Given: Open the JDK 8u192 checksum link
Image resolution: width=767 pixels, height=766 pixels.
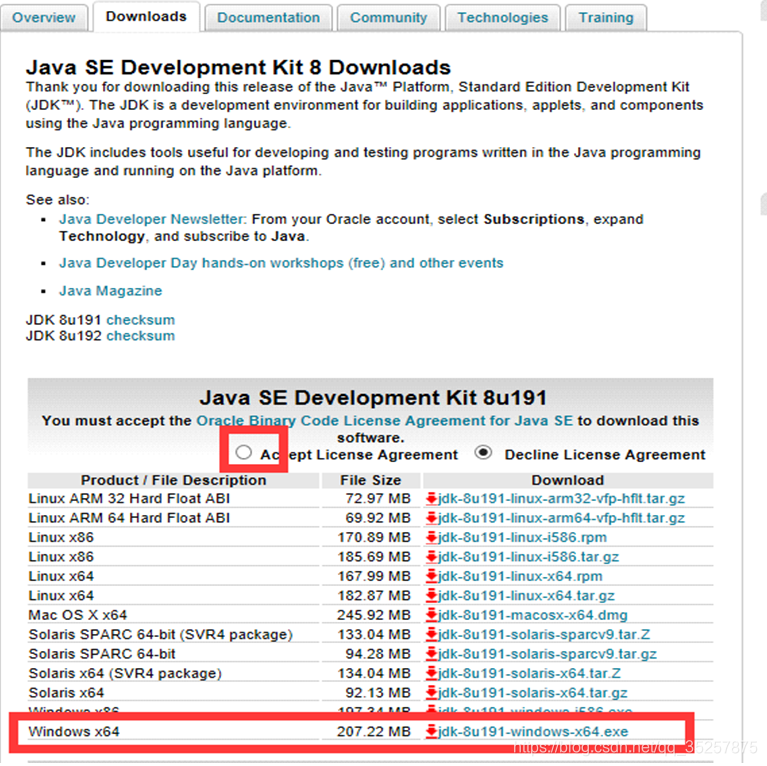Looking at the screenshot, I should coord(140,336).
